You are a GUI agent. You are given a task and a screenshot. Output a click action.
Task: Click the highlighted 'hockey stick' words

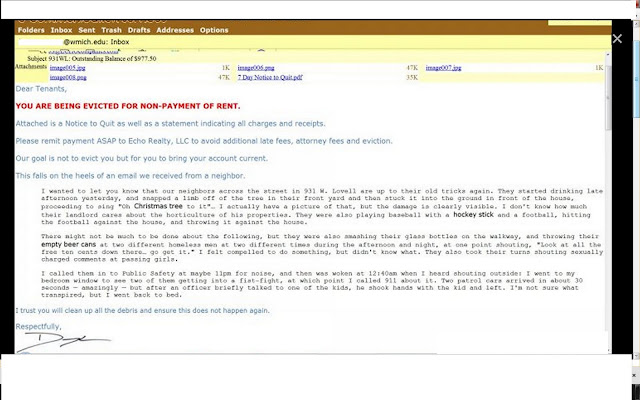473,214
